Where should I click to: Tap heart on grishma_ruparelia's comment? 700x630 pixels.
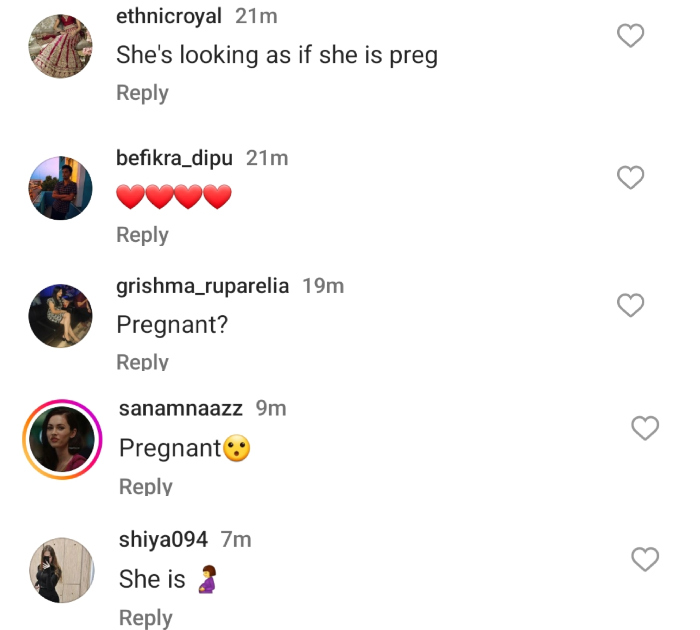(x=630, y=305)
